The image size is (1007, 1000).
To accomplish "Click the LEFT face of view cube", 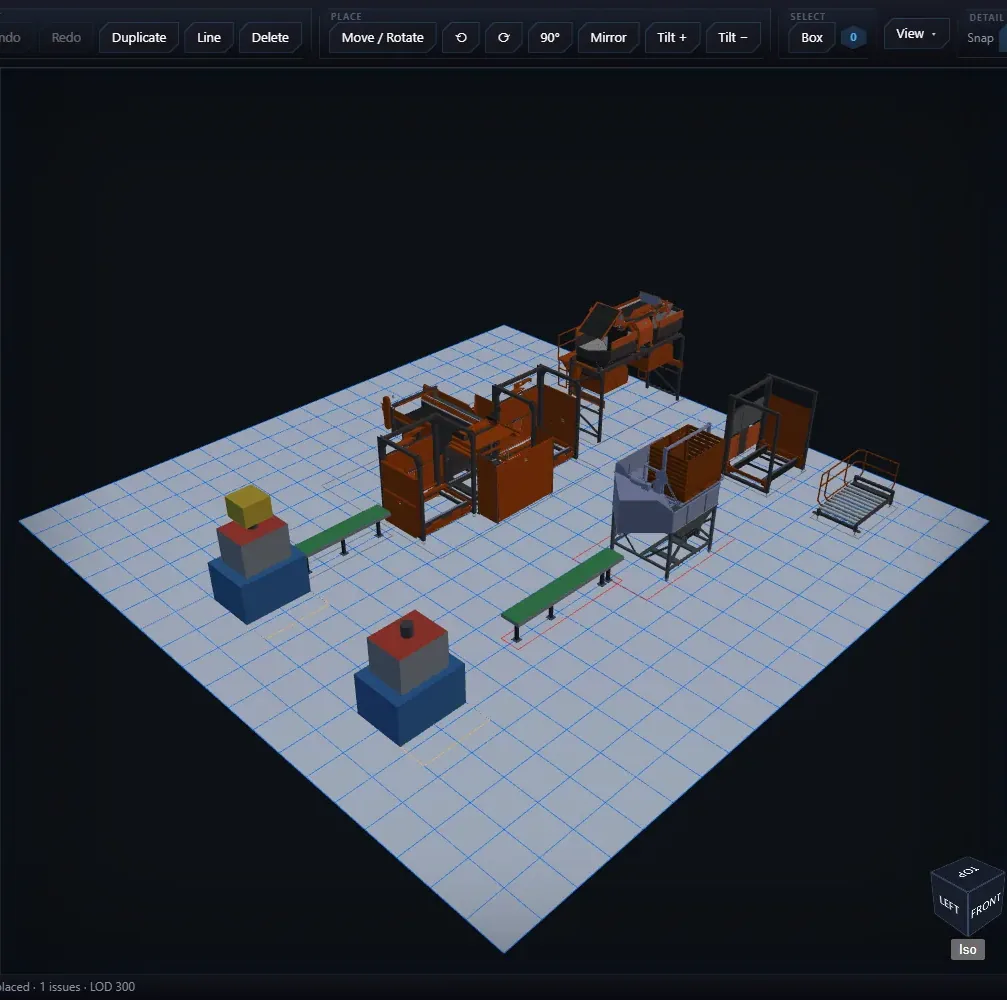I will [x=949, y=905].
